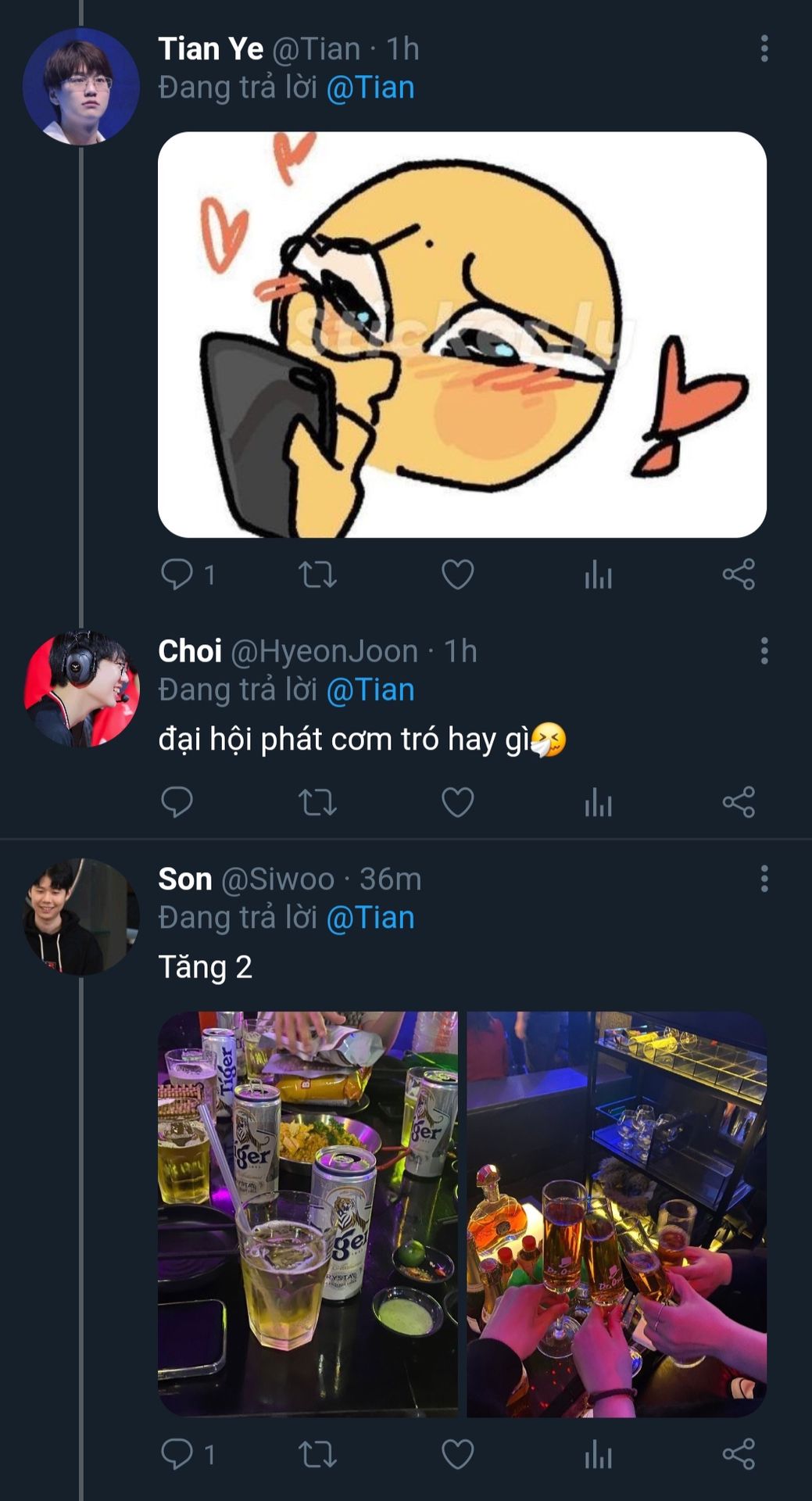View Choi's profile avatar
Viewport: 812px width, 1501px height.
click(x=81, y=689)
